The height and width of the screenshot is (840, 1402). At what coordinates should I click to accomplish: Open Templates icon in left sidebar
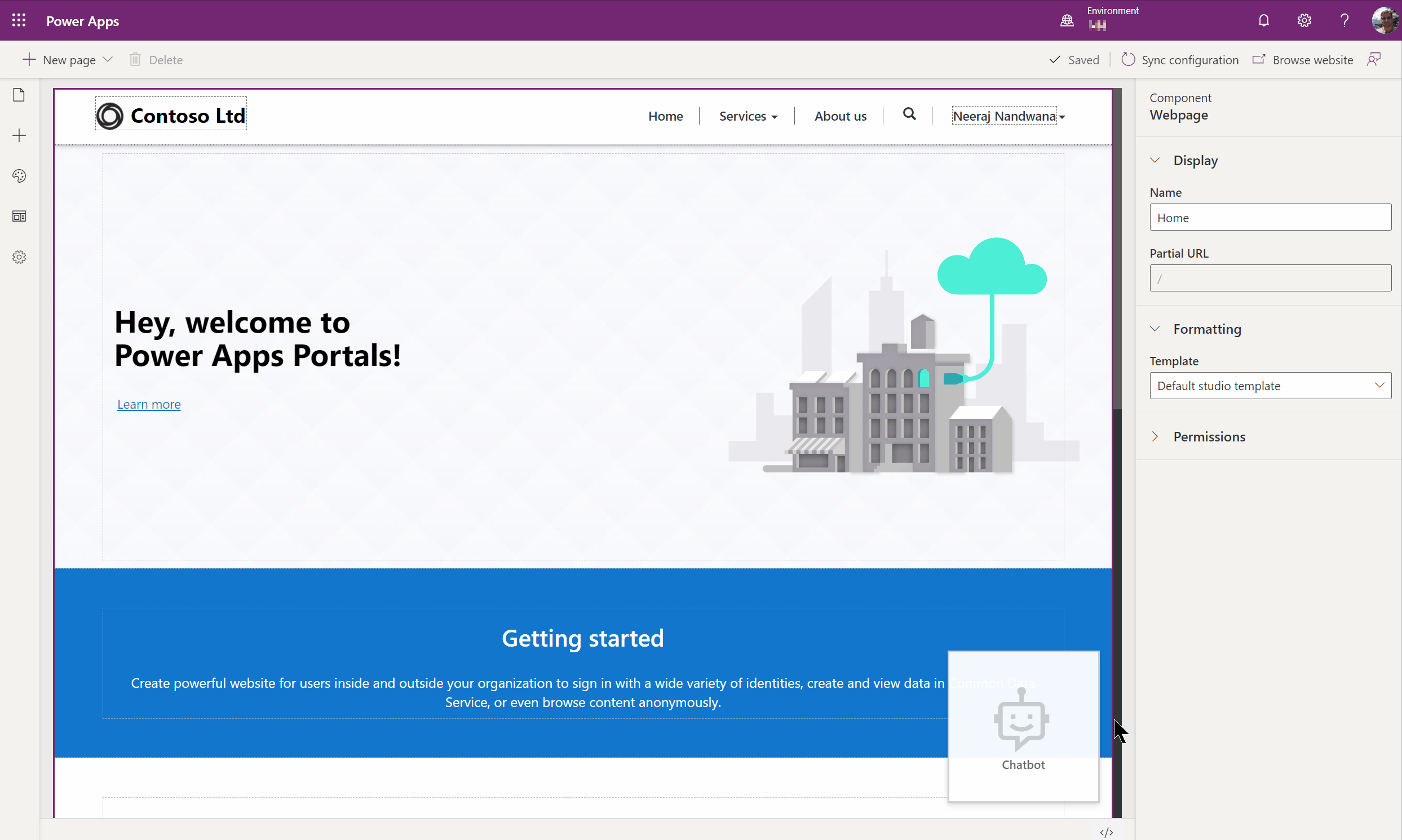click(x=19, y=216)
